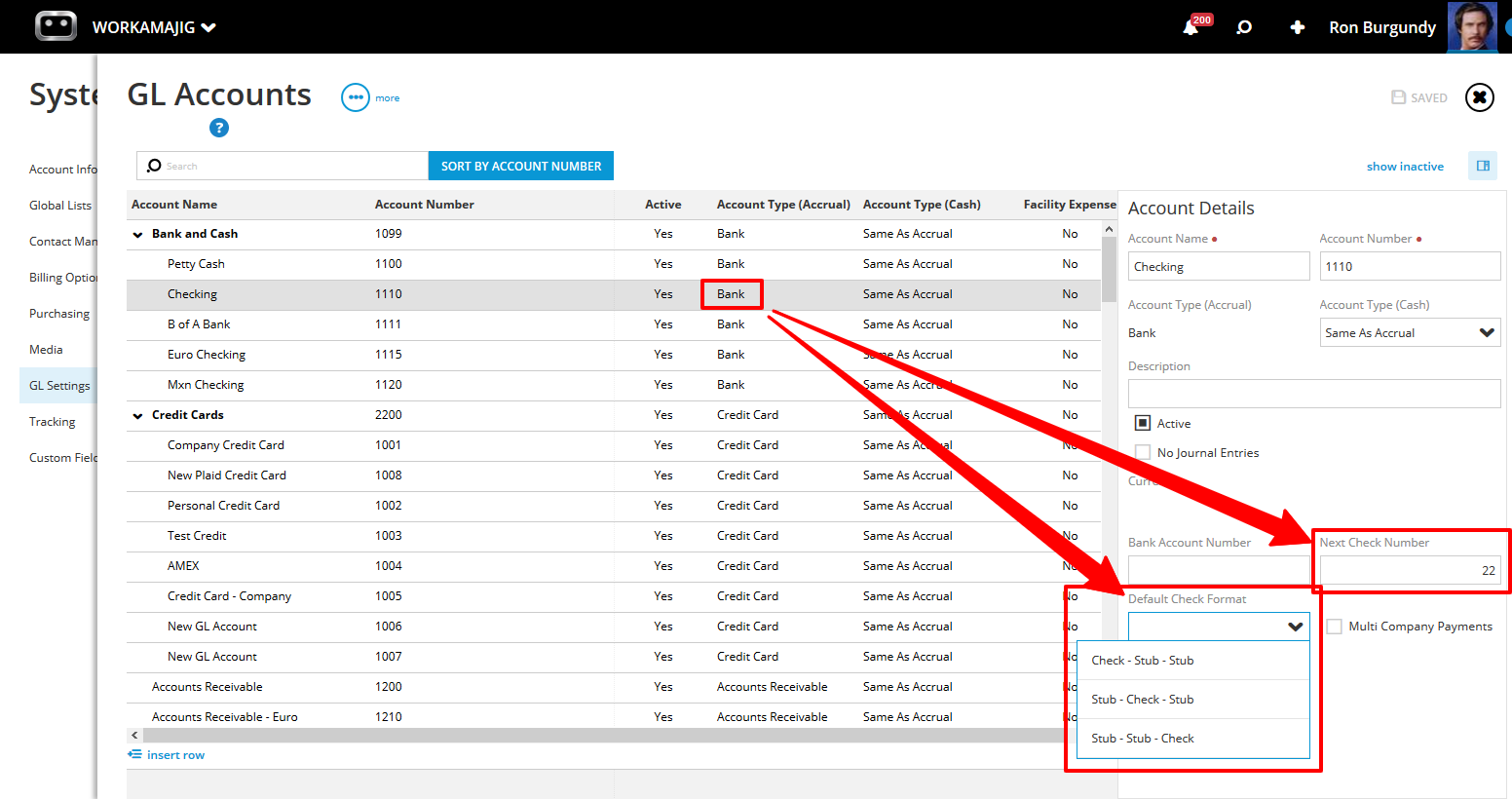The image size is (1512, 799).
Task: Open Purchasing settings tab
Action: click(x=59, y=314)
